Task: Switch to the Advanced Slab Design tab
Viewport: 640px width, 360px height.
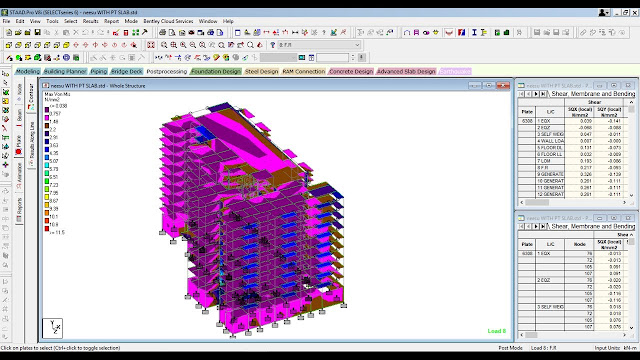Action: tap(406, 71)
